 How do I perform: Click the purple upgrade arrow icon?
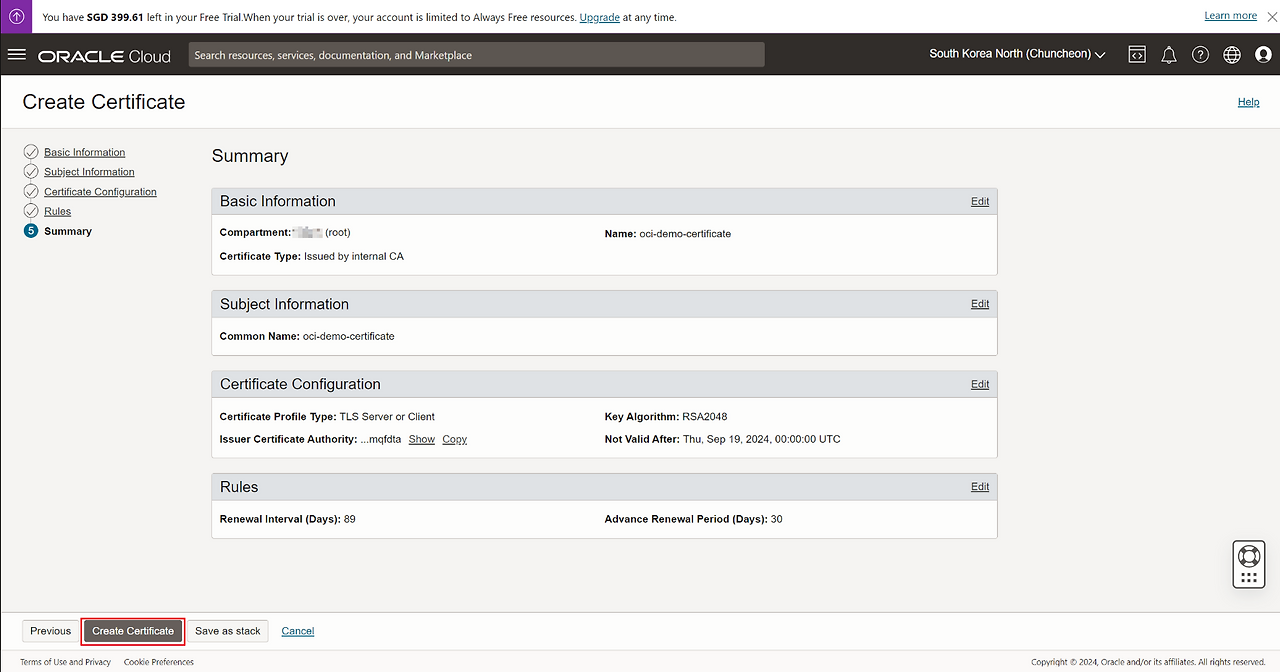pos(16,16)
